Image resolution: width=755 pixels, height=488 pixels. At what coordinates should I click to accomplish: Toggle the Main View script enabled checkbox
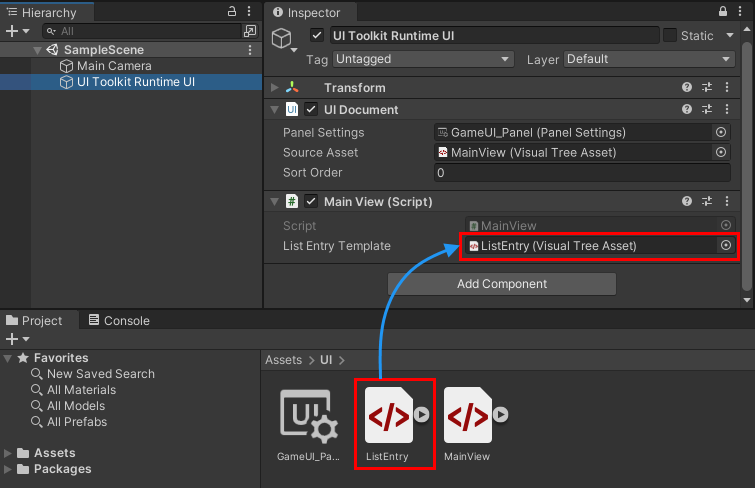[x=311, y=201]
